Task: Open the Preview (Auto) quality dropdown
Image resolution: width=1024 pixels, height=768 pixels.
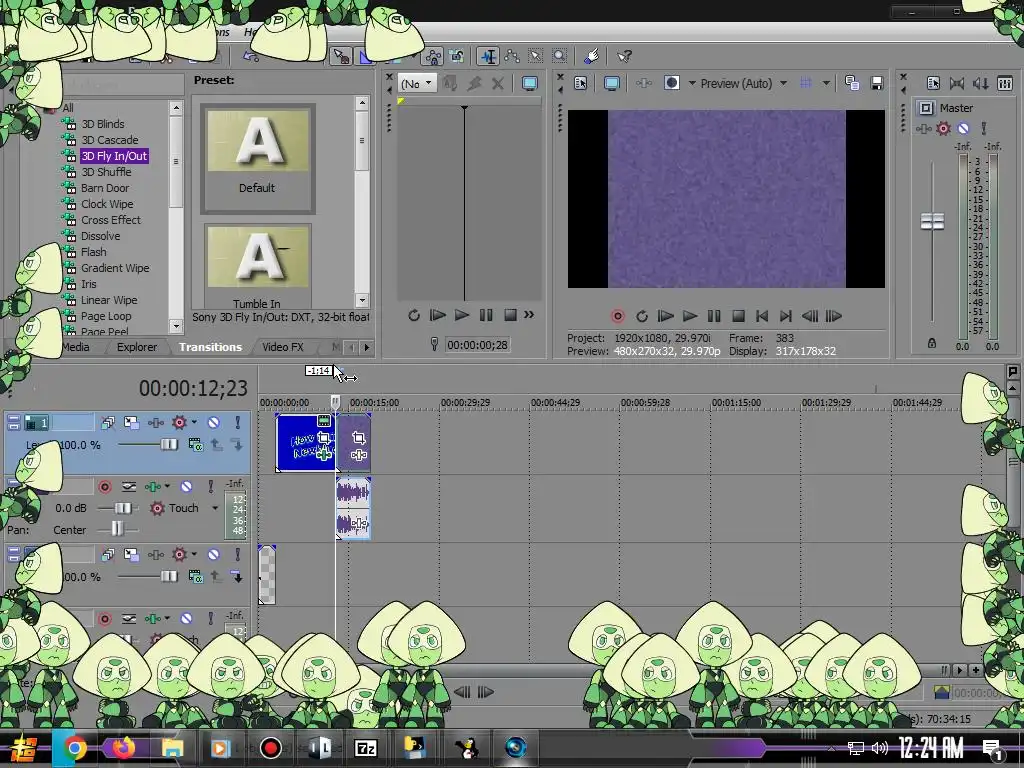Action: [x=743, y=84]
